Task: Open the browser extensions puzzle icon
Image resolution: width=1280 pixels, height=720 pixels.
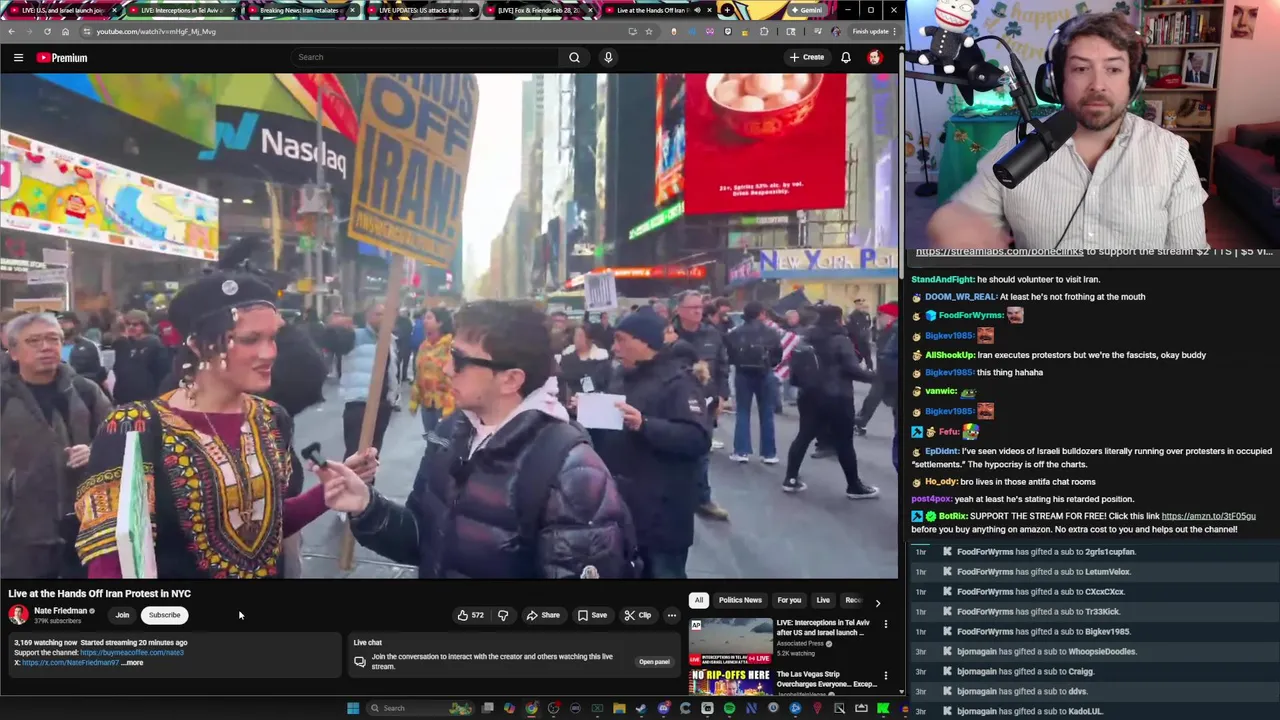Action: (764, 31)
